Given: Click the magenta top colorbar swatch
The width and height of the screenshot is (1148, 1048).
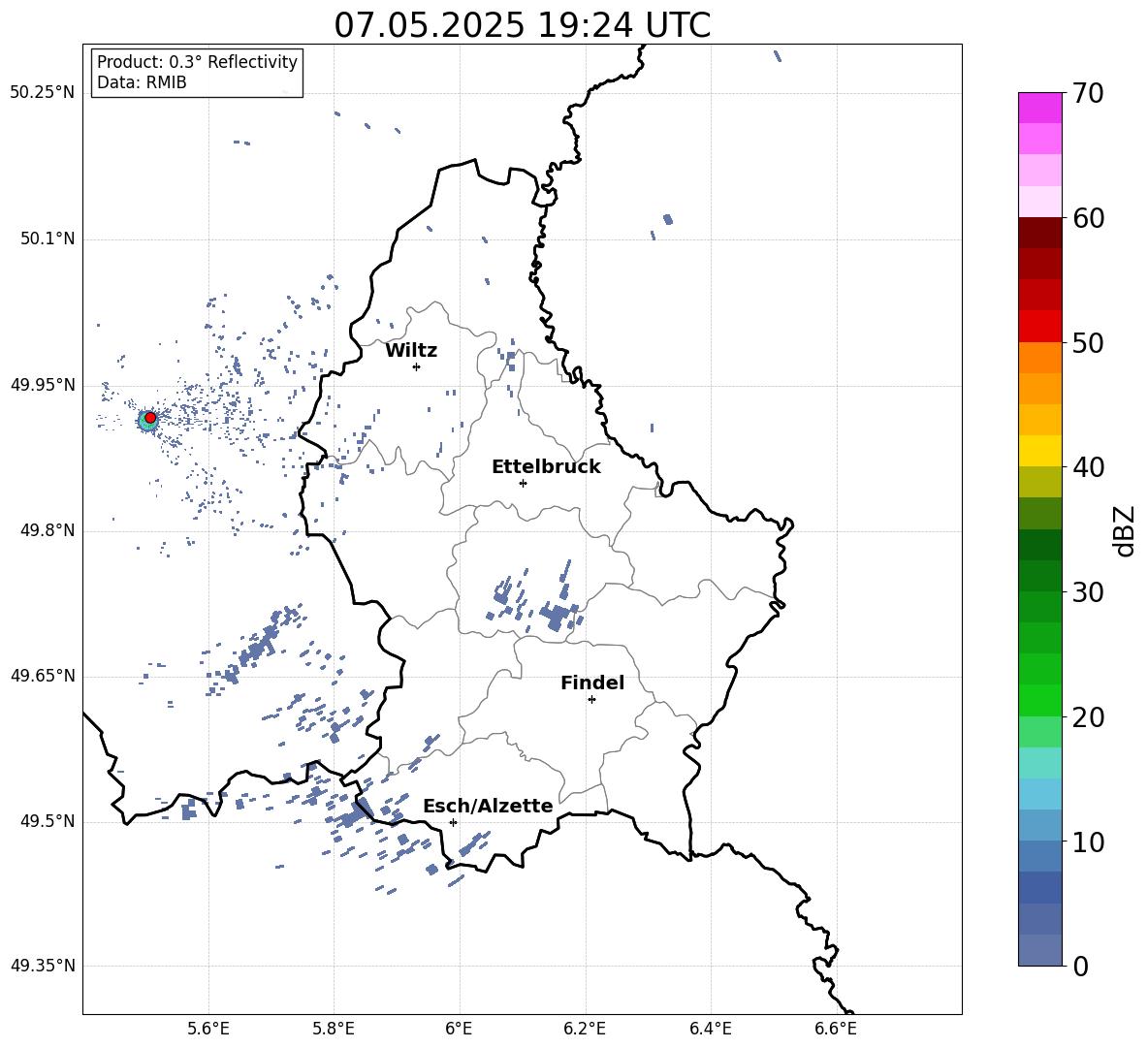Looking at the screenshot, I should tap(1039, 108).
